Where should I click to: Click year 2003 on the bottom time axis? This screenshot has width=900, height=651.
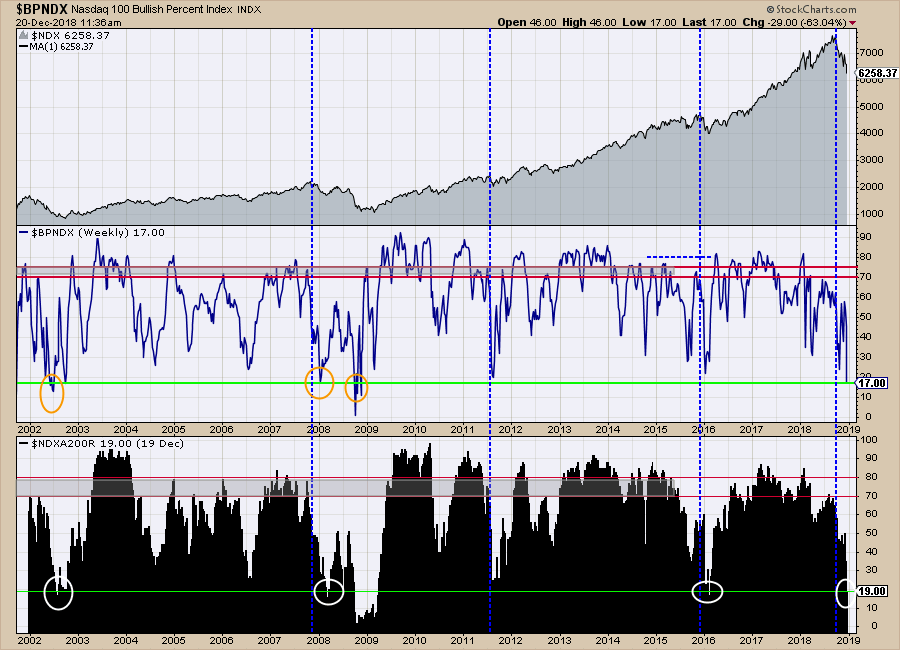(77, 640)
